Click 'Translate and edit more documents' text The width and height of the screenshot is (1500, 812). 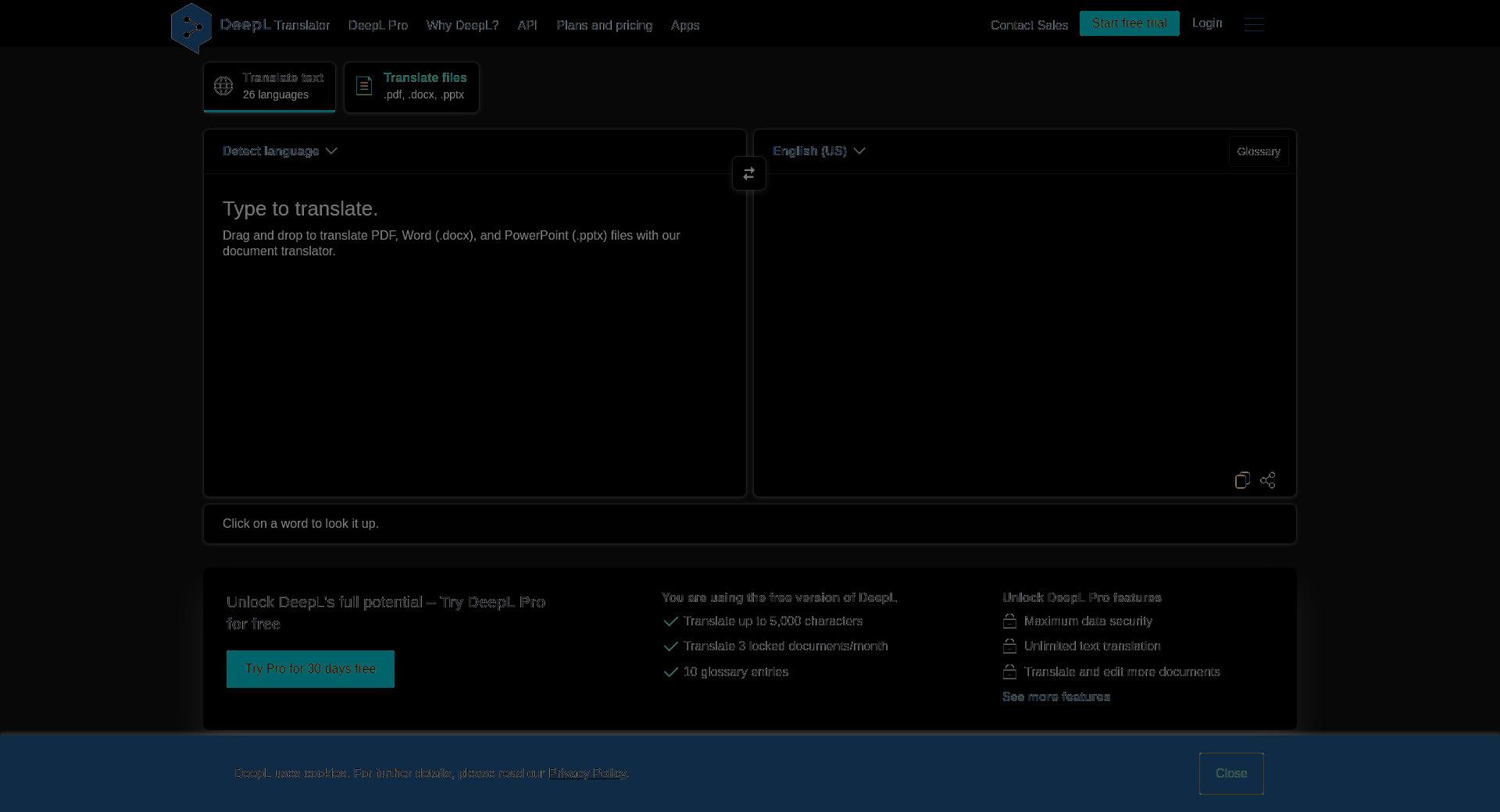(x=1122, y=672)
